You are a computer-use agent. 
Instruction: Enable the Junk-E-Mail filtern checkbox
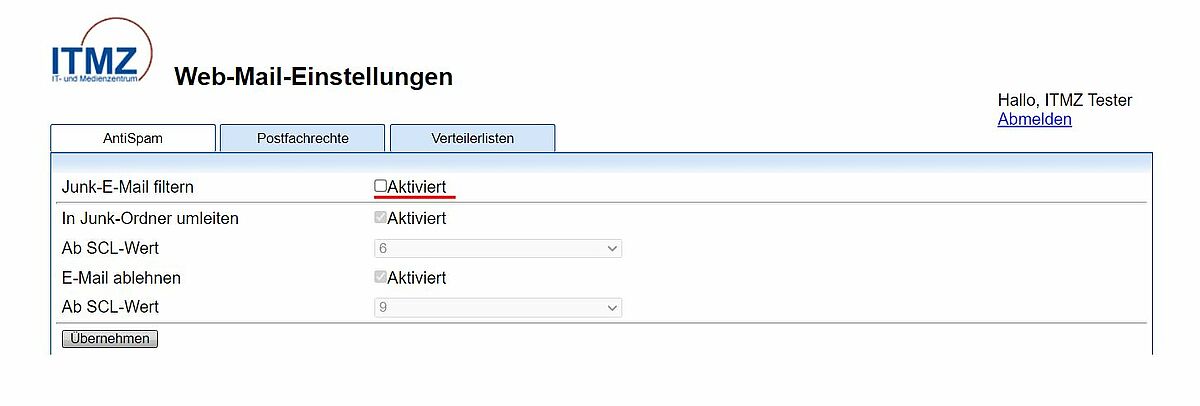point(380,186)
